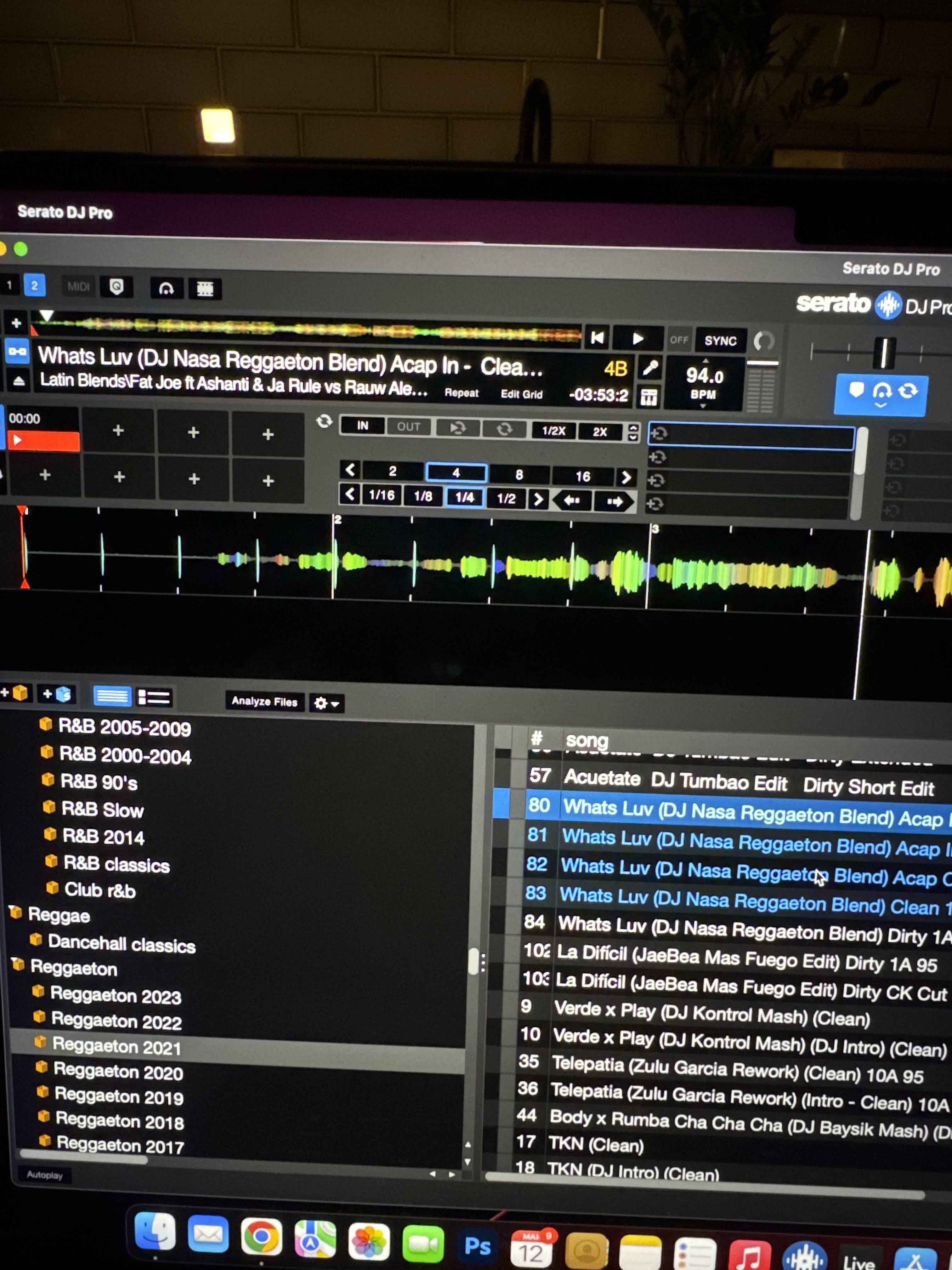Screen dimensions: 952x1270
Task: Add cue point in first bottom slot
Action: pyautogui.click(x=45, y=475)
